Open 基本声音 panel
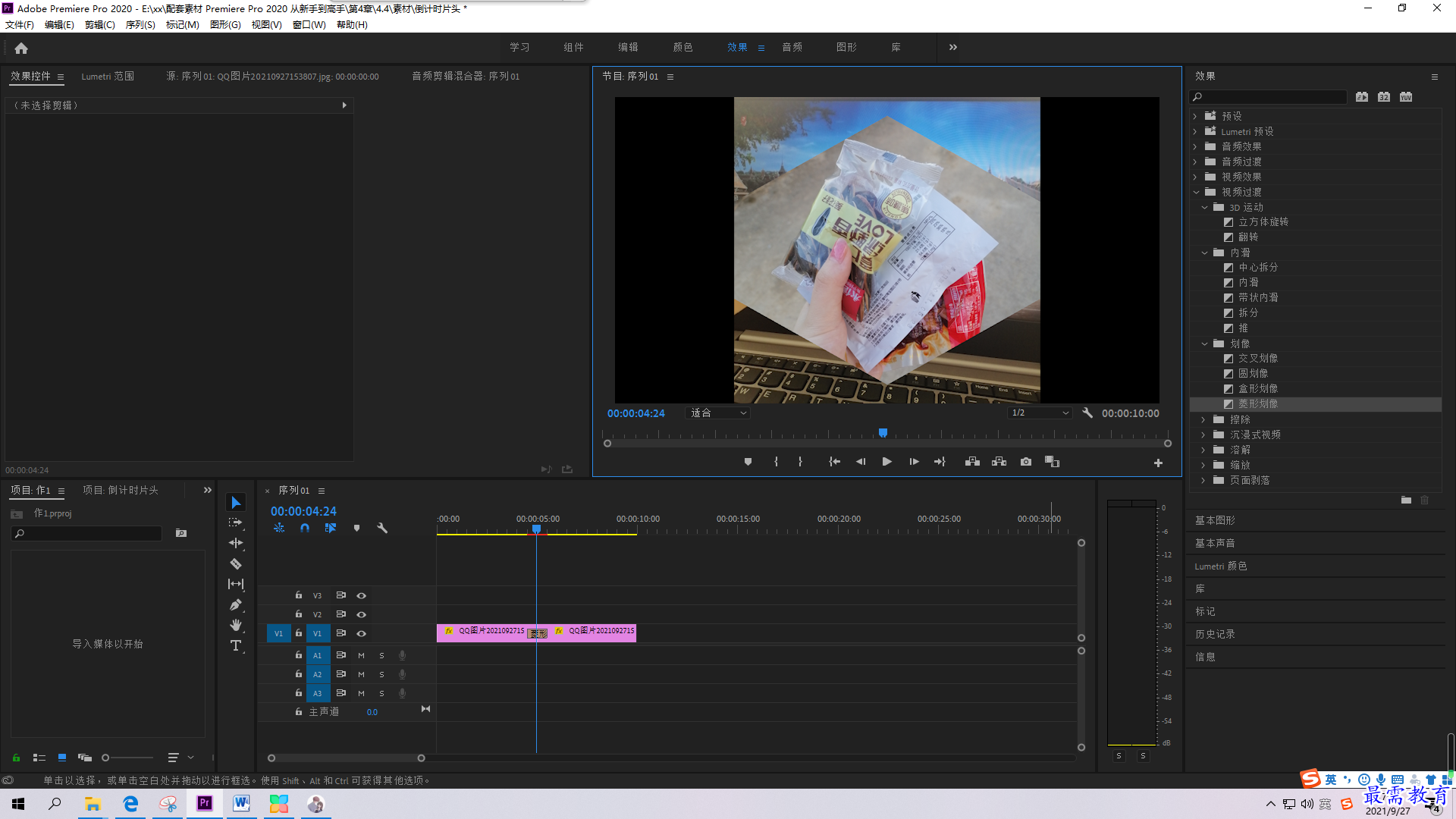Screen dimensions: 1456x819 click(x=1215, y=543)
